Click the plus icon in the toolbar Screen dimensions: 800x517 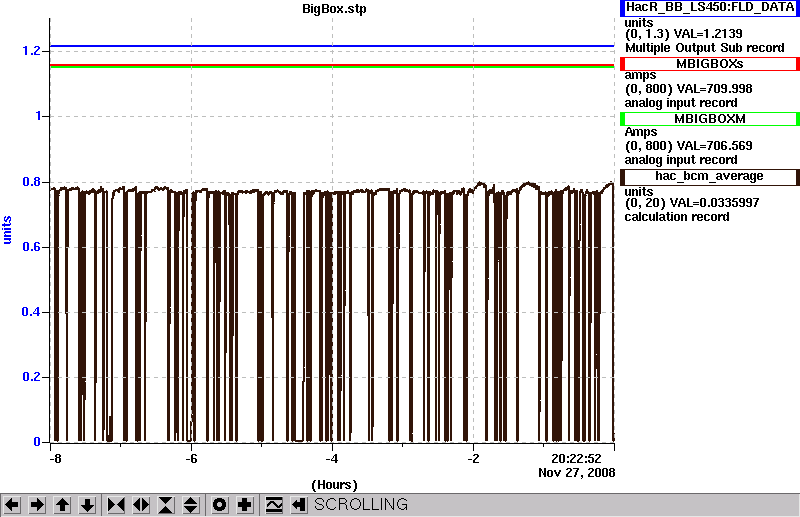[244, 505]
